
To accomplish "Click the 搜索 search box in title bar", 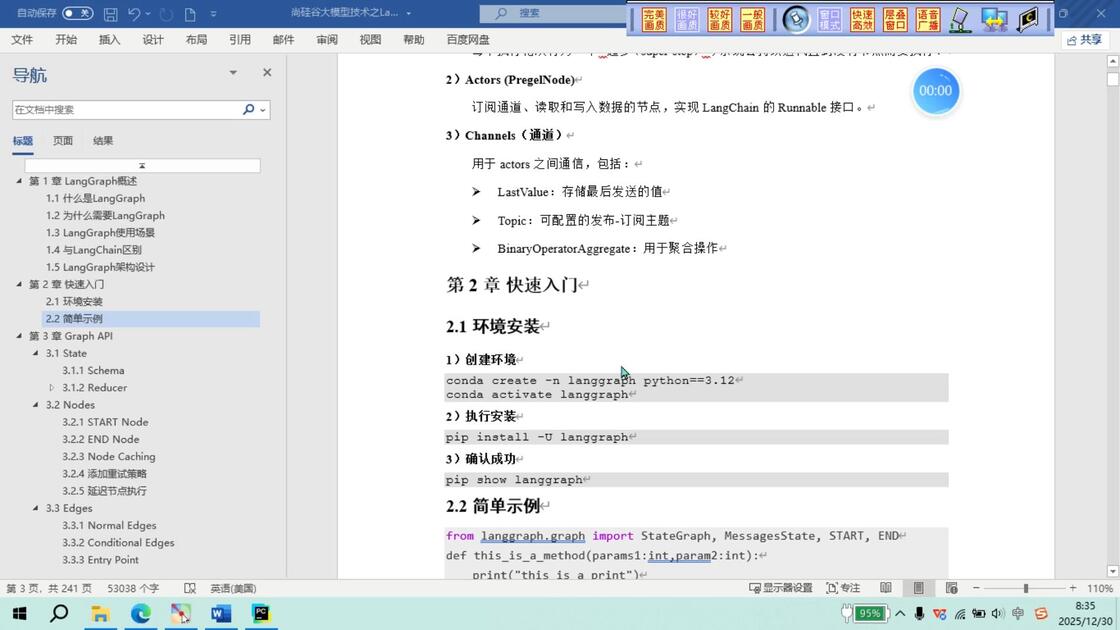I will 554,13.
